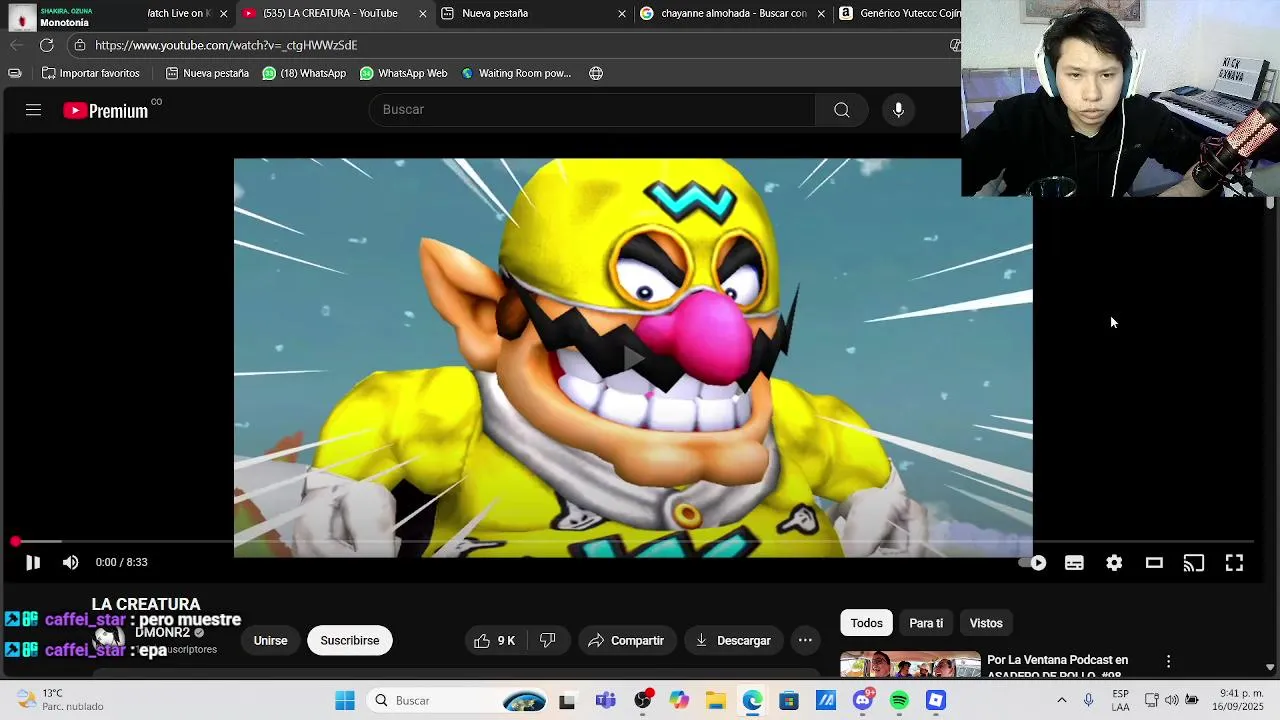The height and width of the screenshot is (720, 1280).
Task: Open Spotify from taskbar
Action: 899,701
